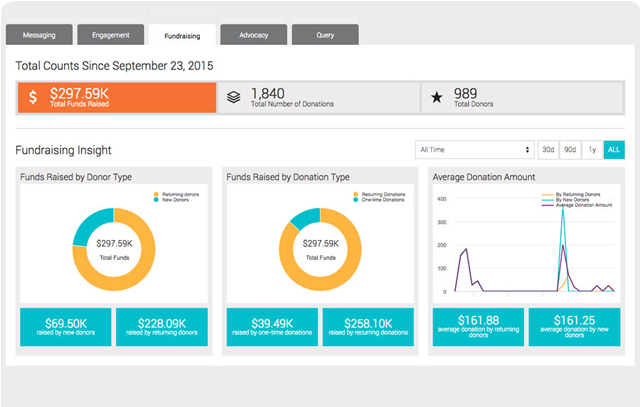The height and width of the screenshot is (407, 640).
Task: Click the star icon beside Total Donors
Action: [437, 97]
